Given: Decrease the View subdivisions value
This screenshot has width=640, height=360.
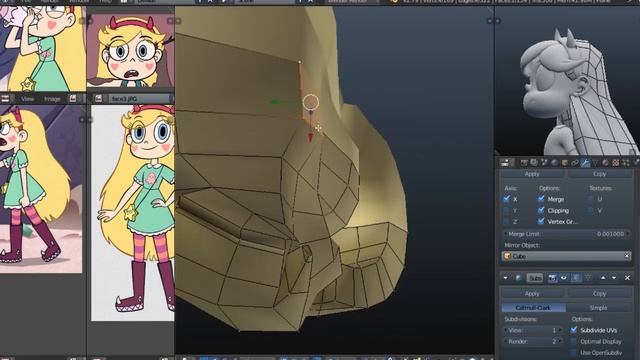Looking at the screenshot, I should (505, 330).
